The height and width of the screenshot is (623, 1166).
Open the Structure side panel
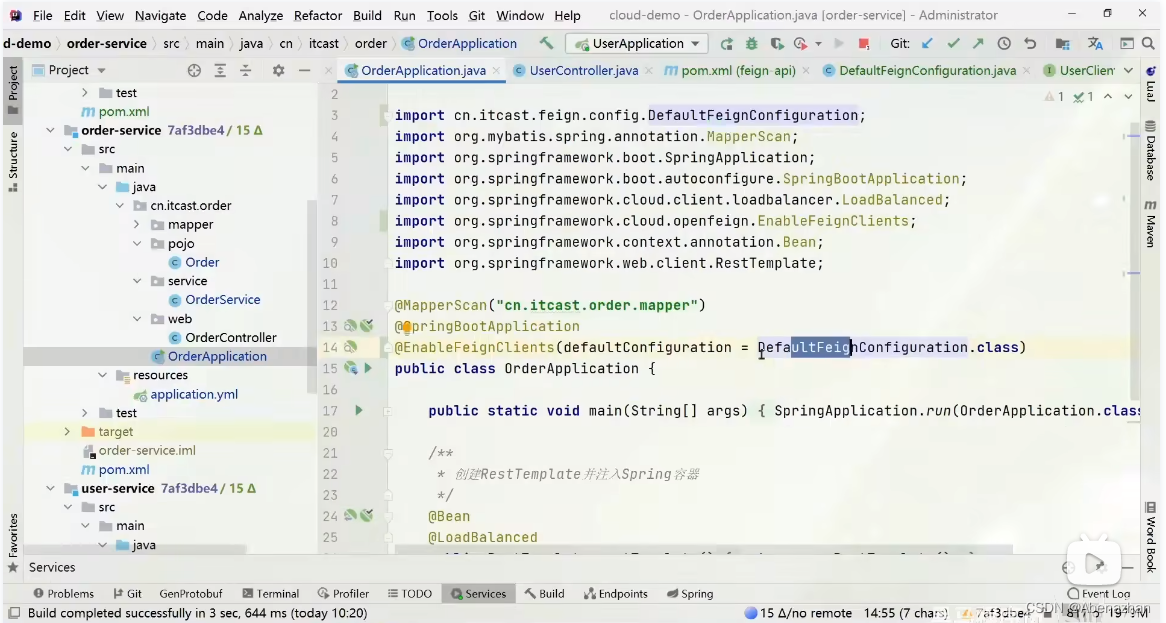[13, 161]
